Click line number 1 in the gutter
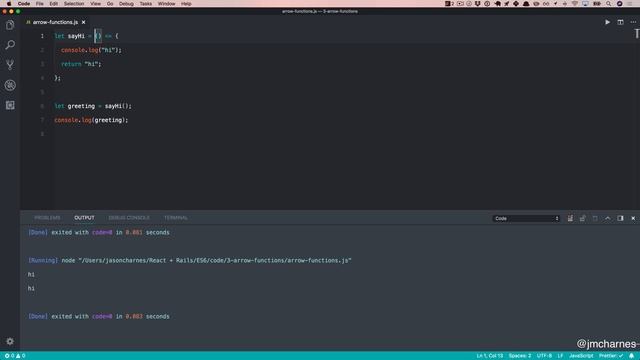The width and height of the screenshot is (640, 360). click(x=42, y=36)
